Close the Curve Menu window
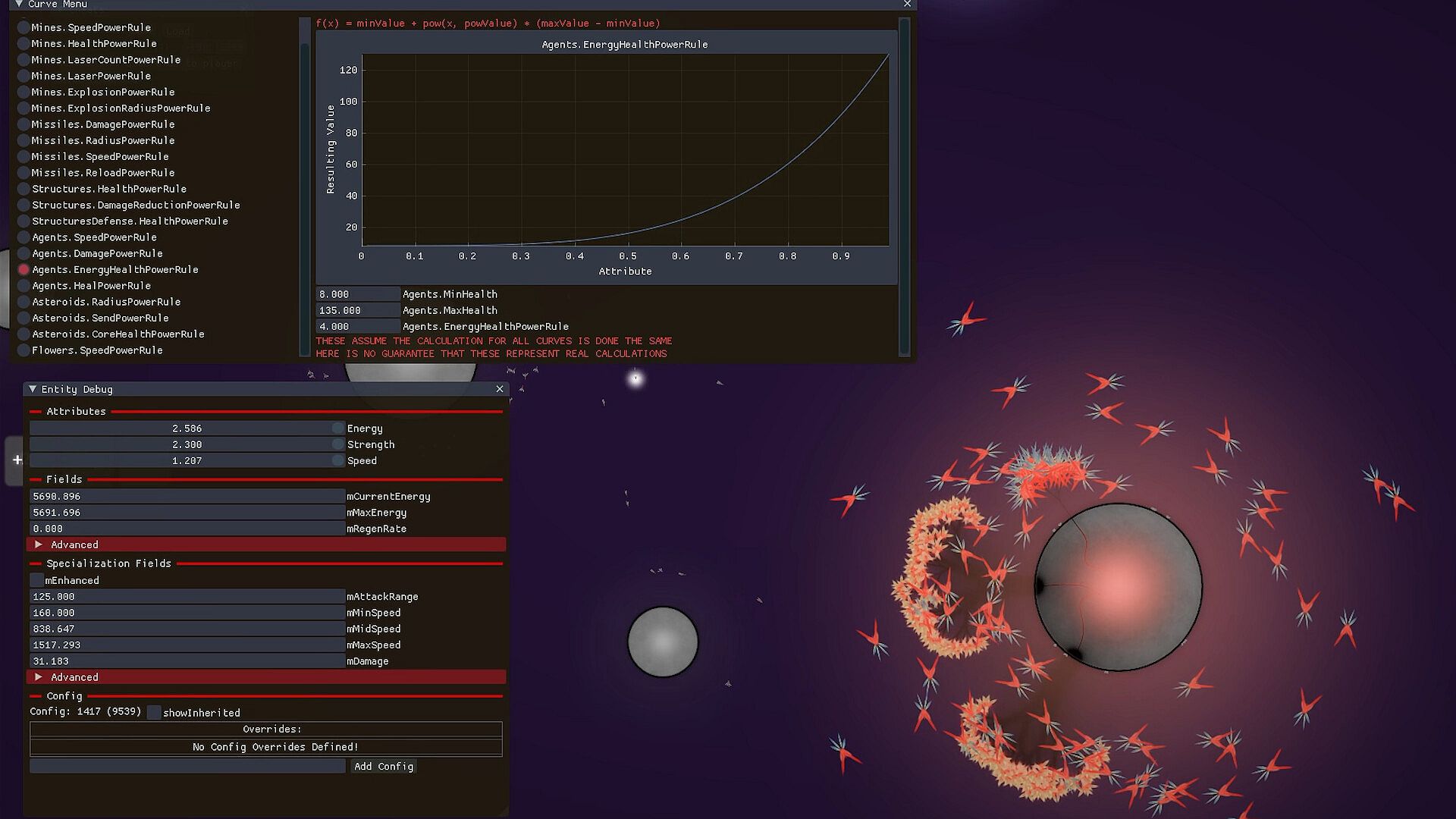 [x=907, y=4]
